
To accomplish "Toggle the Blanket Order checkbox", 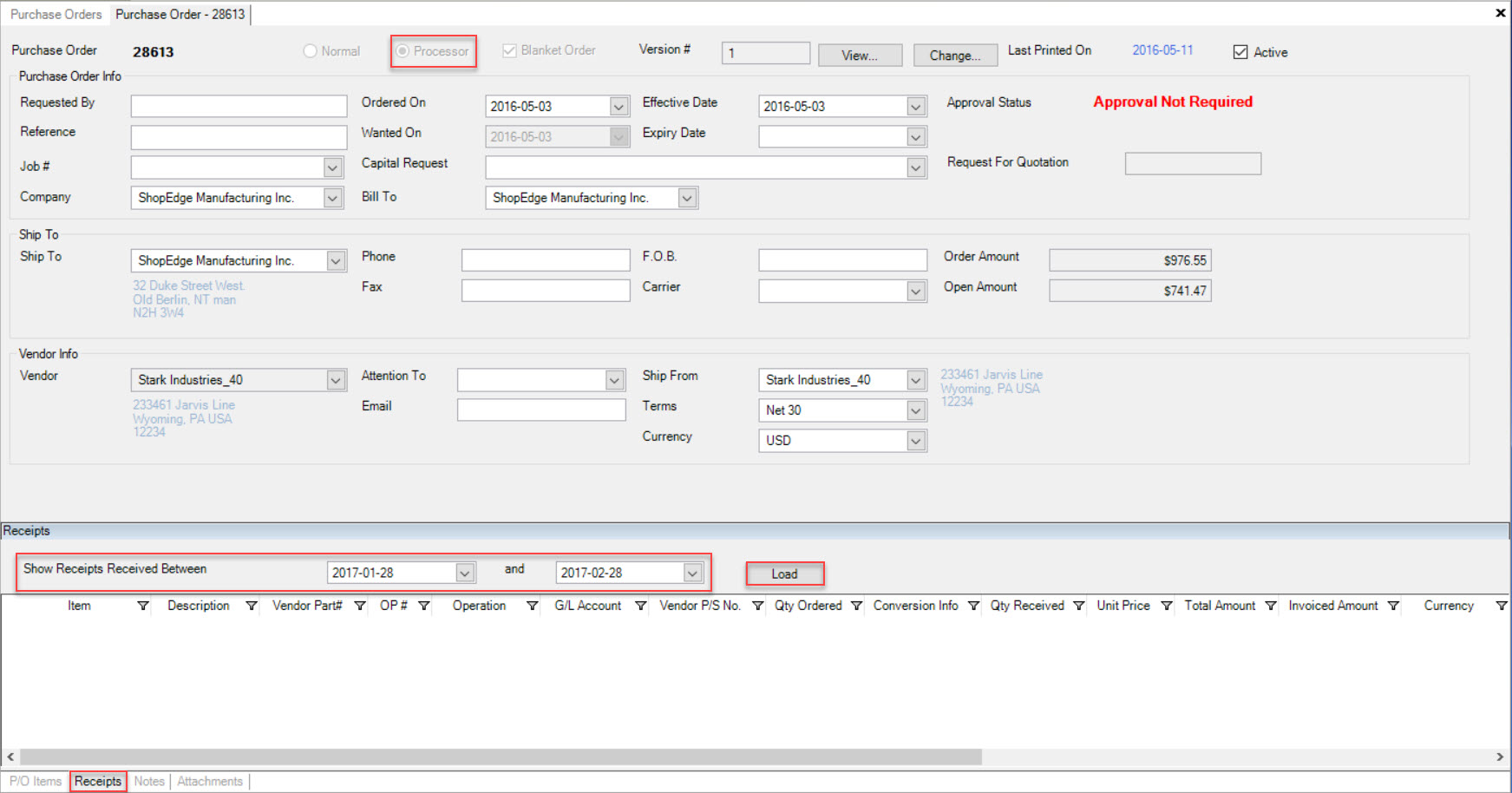I will (x=509, y=51).
